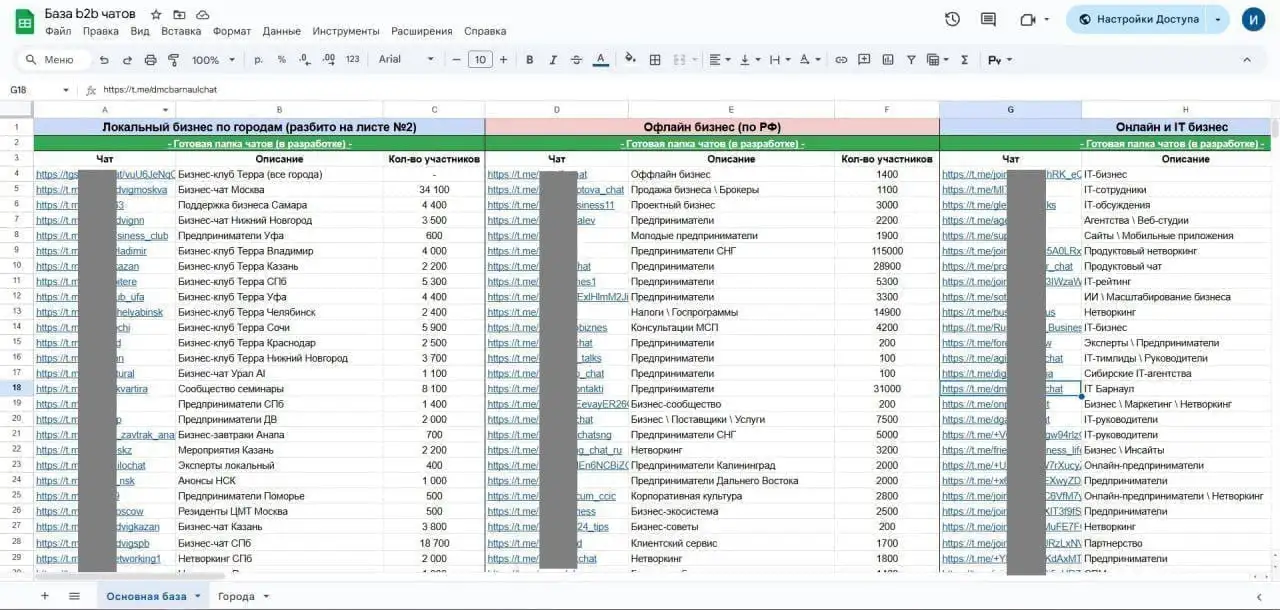Click the Move to folder icon

179,15
